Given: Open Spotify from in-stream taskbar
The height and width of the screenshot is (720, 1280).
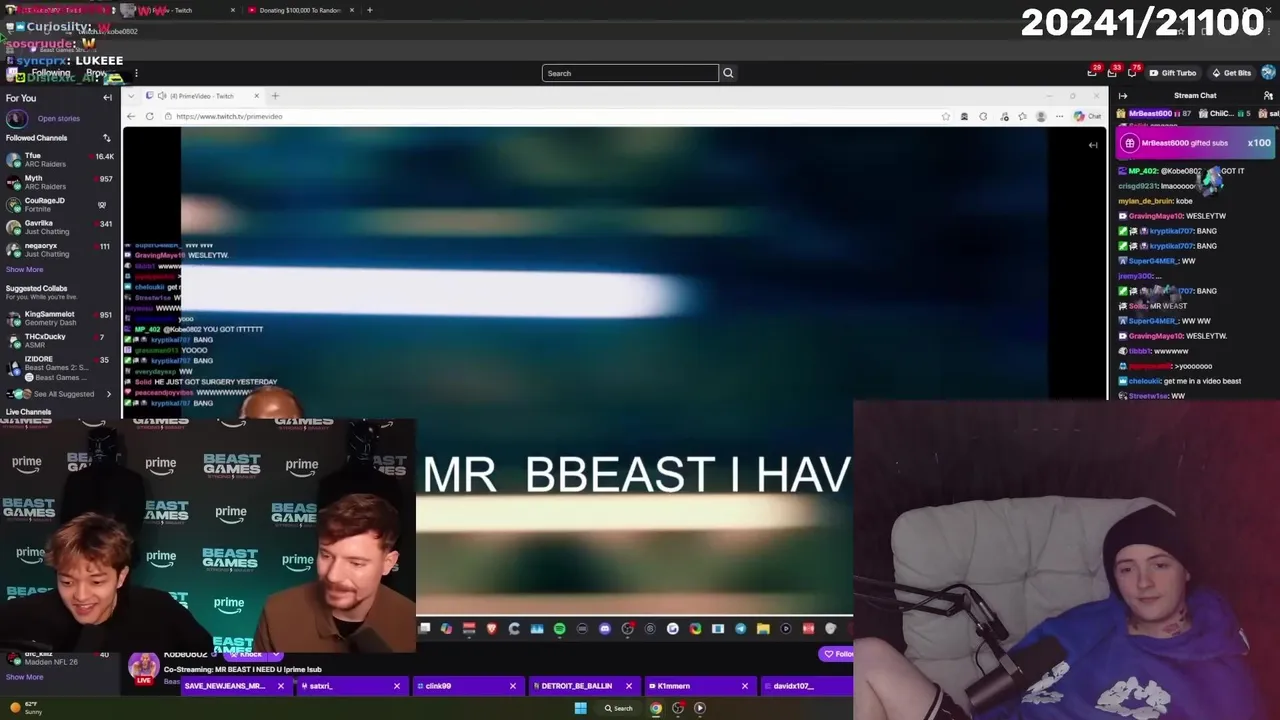Looking at the screenshot, I should tap(559, 629).
